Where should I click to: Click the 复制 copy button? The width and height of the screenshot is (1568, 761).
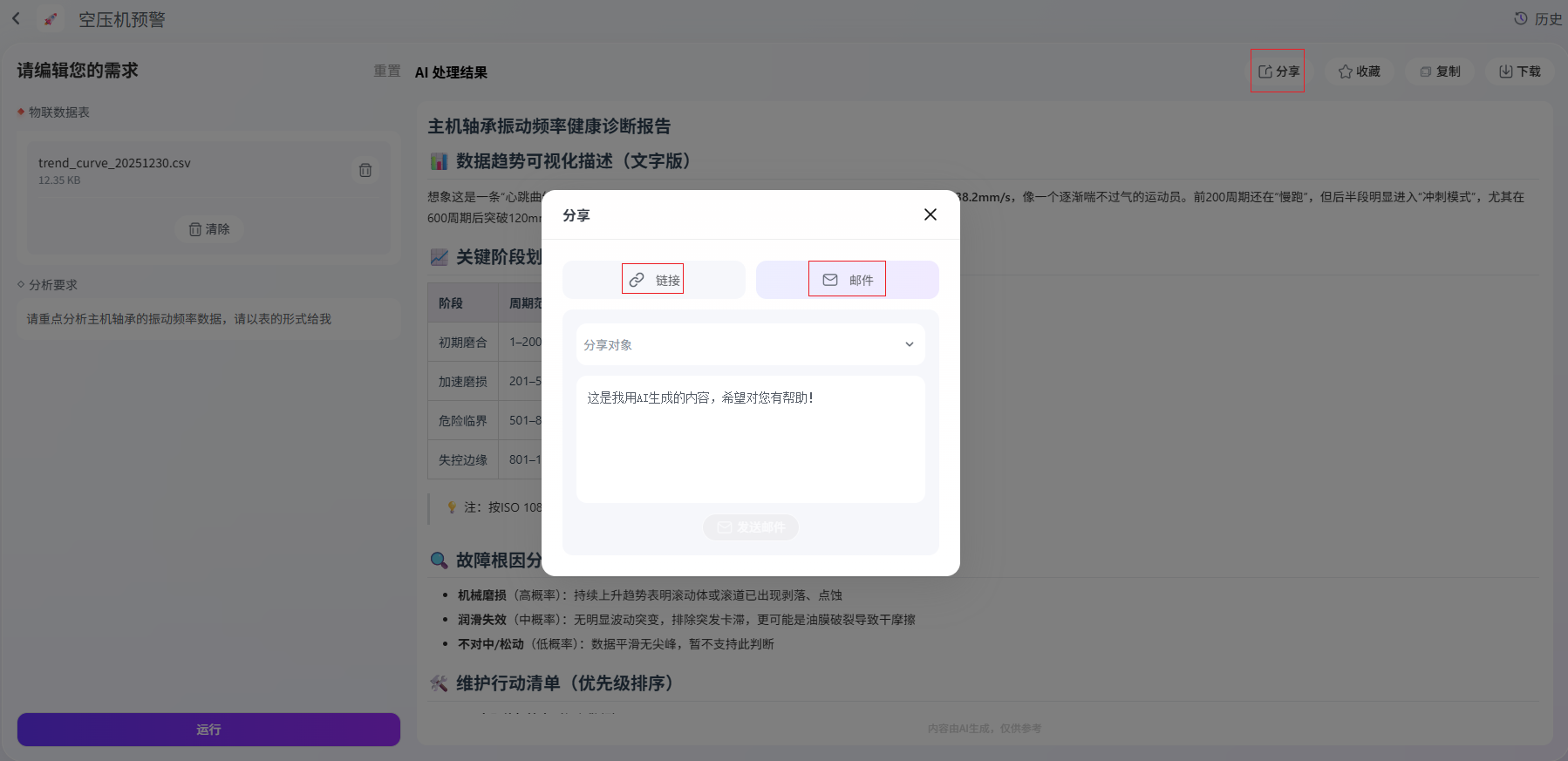coord(1440,71)
